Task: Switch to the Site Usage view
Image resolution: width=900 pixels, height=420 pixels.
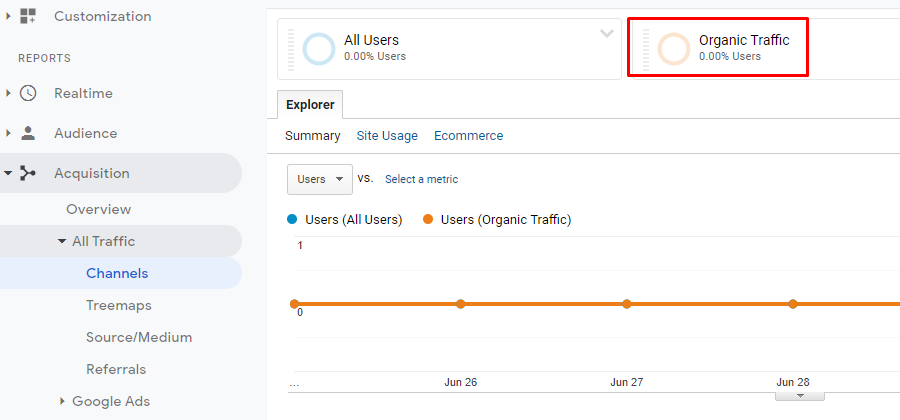Action: (x=387, y=136)
